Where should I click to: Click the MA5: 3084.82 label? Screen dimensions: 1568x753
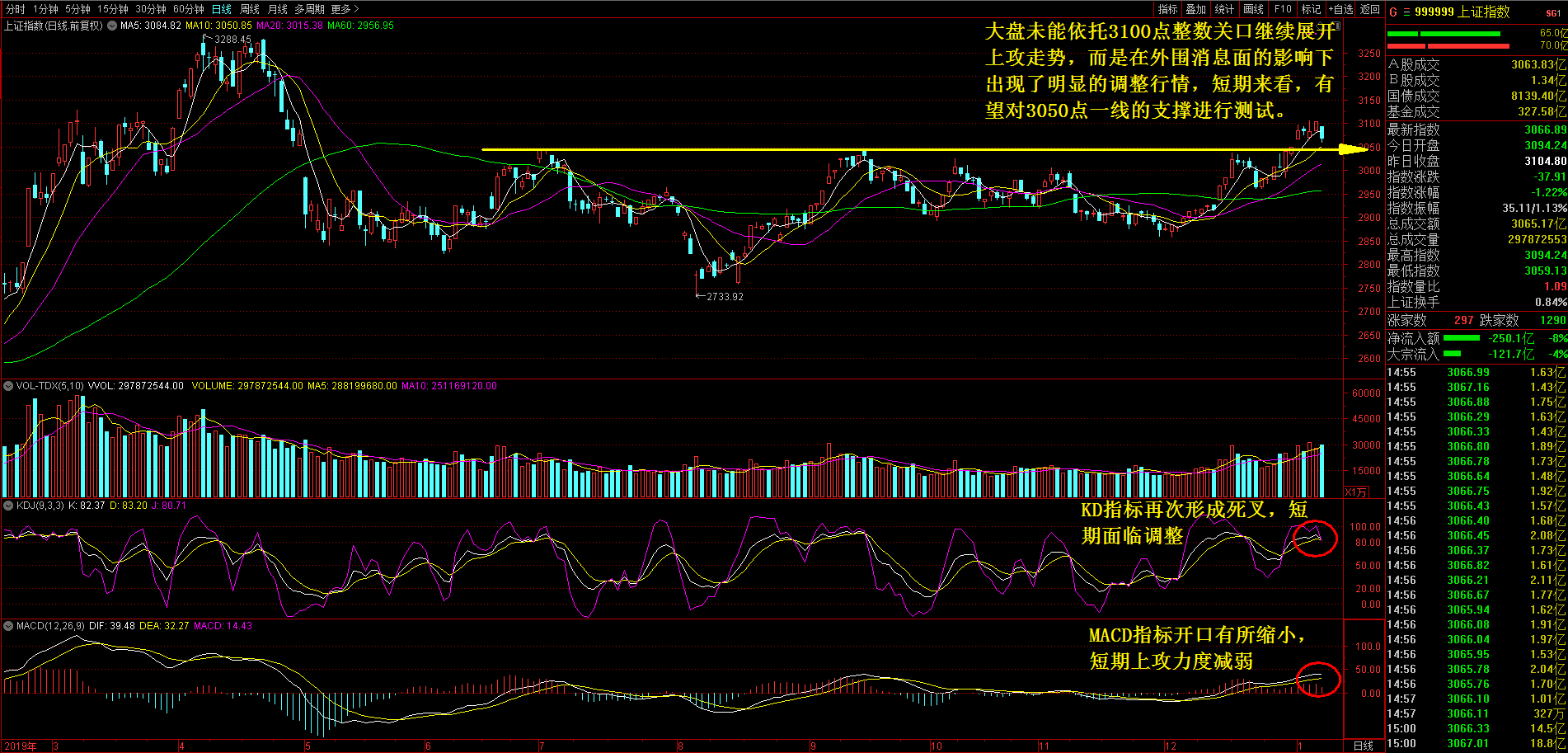click(150, 26)
